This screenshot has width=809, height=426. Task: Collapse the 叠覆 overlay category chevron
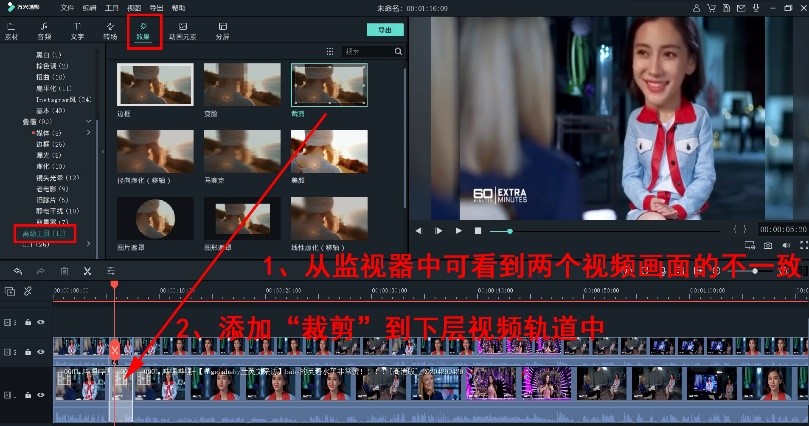tap(88, 122)
